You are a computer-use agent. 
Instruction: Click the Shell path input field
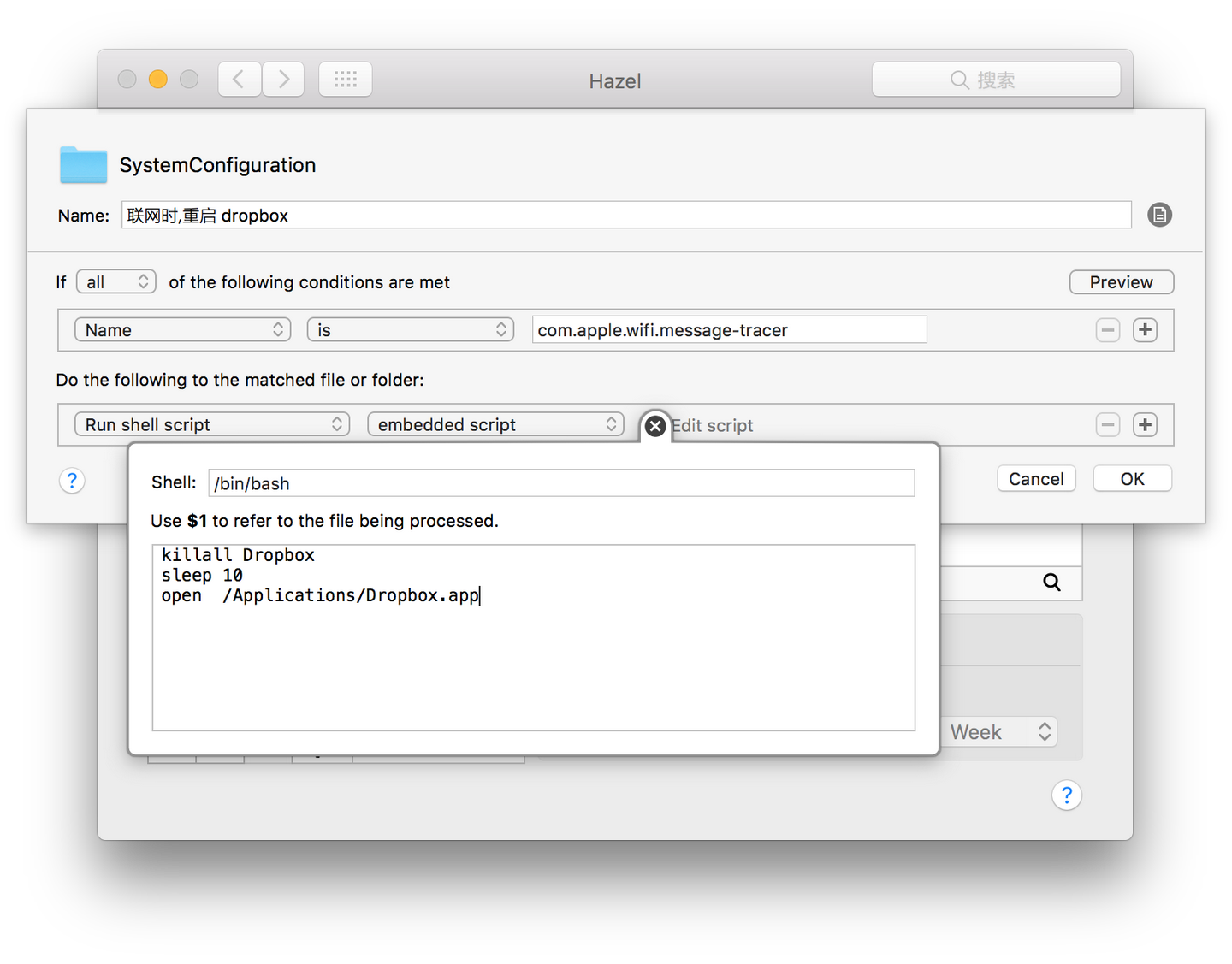coord(561,483)
